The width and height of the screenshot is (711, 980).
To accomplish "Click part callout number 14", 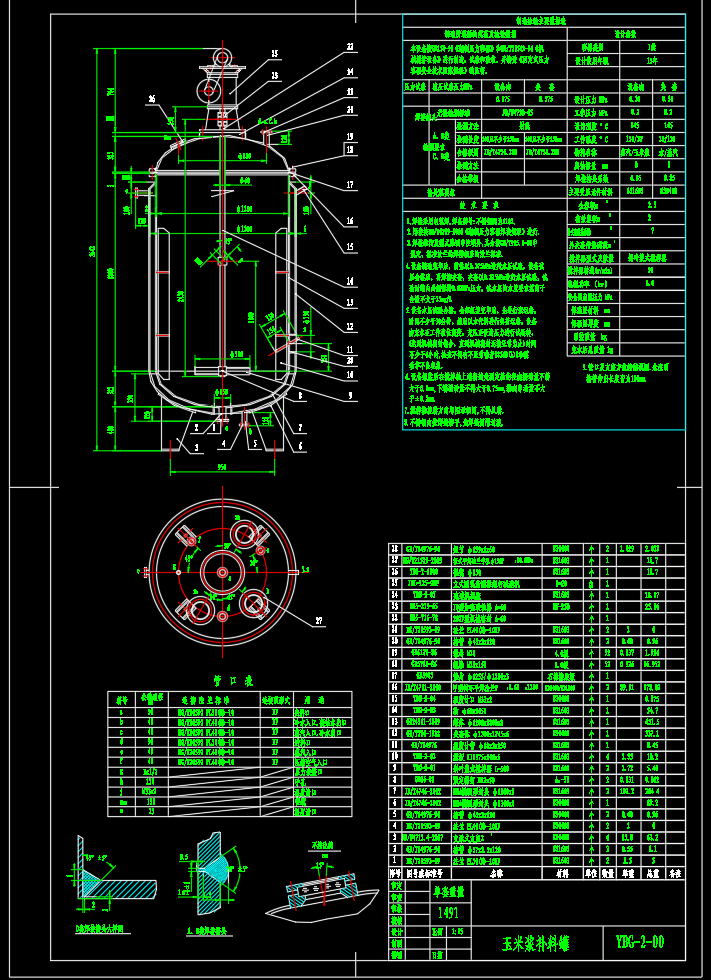I will coord(350,281).
